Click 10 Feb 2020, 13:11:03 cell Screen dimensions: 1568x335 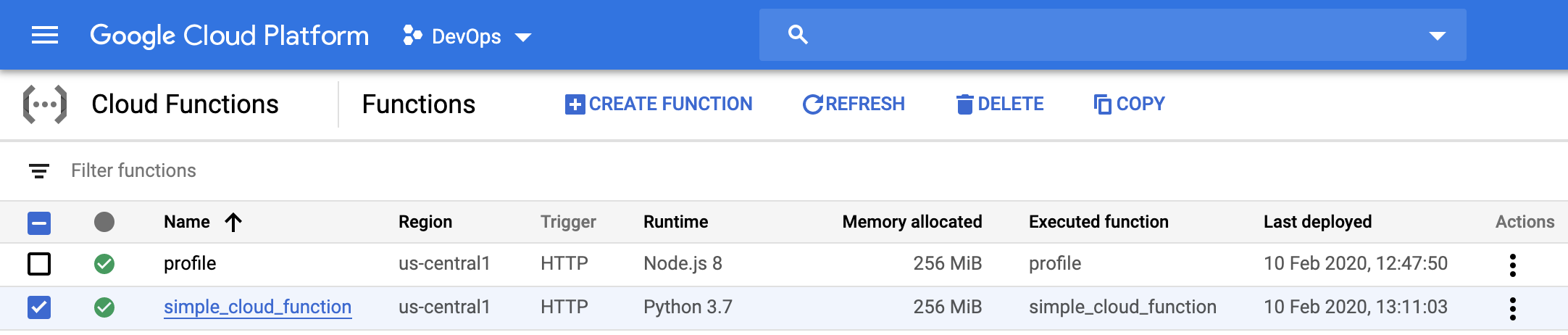1356,307
